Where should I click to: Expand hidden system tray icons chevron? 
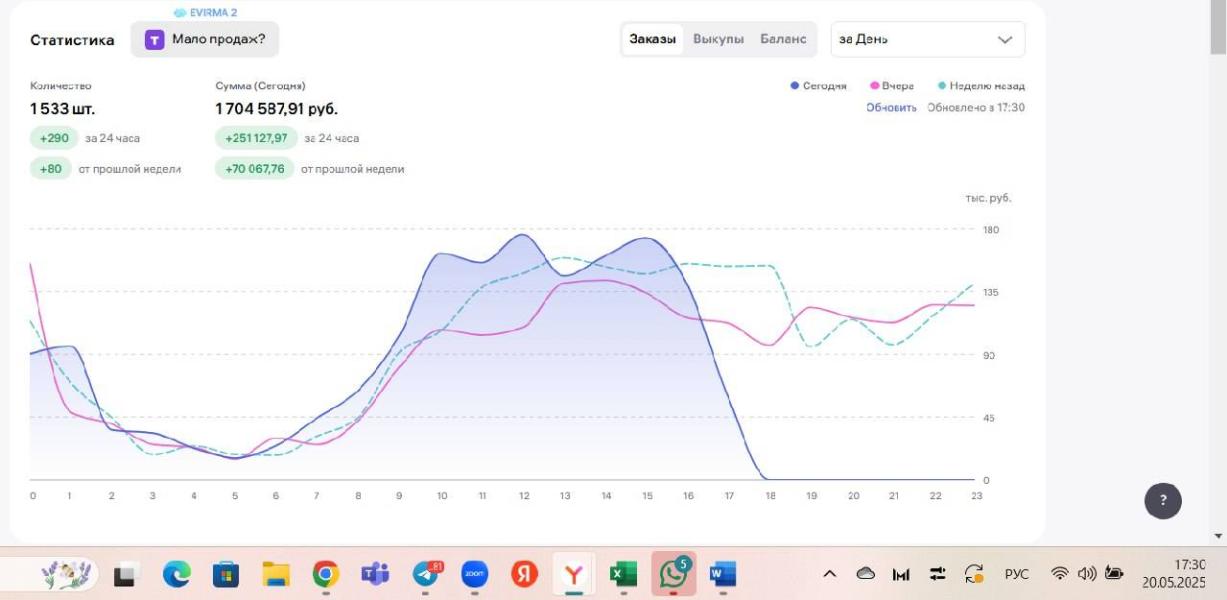(830, 574)
